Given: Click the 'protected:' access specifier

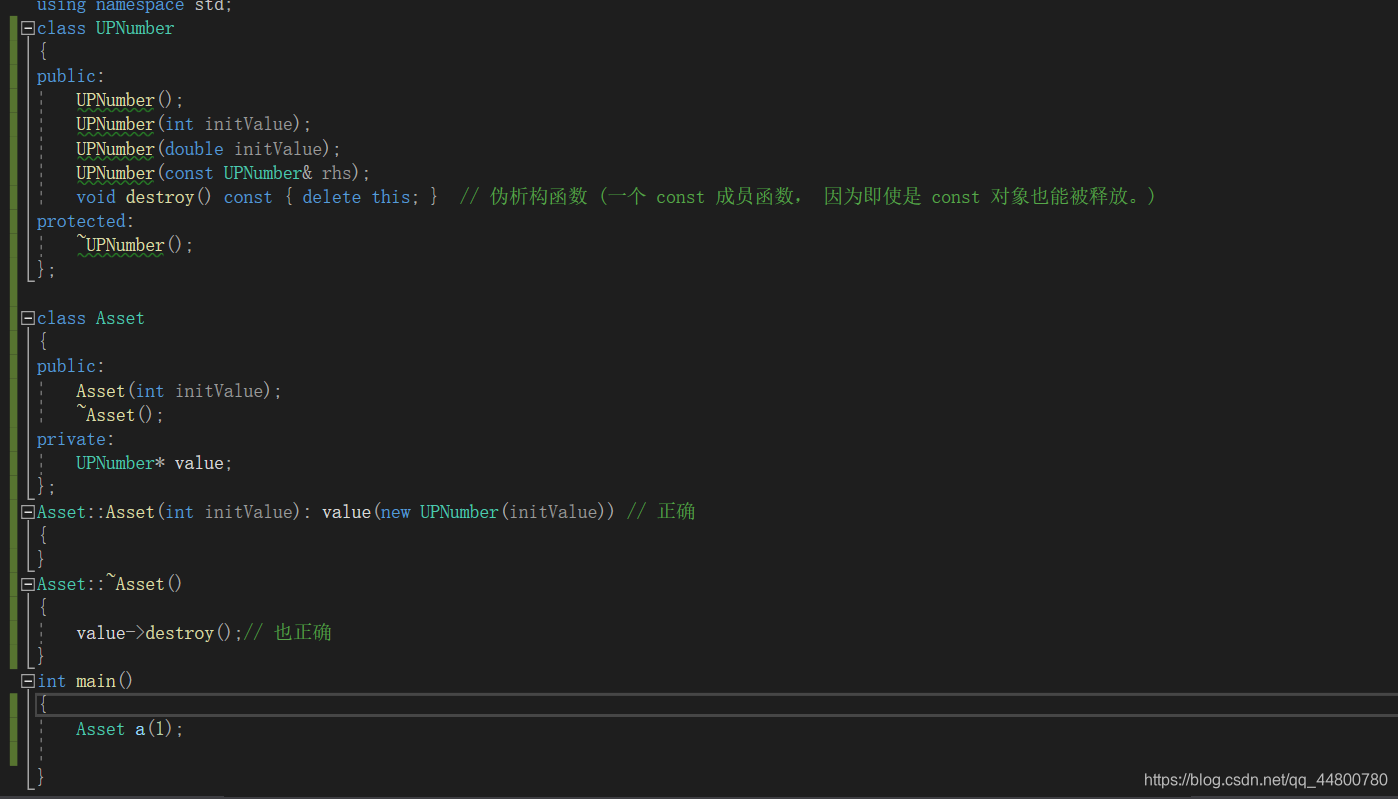Looking at the screenshot, I should pos(85,221).
